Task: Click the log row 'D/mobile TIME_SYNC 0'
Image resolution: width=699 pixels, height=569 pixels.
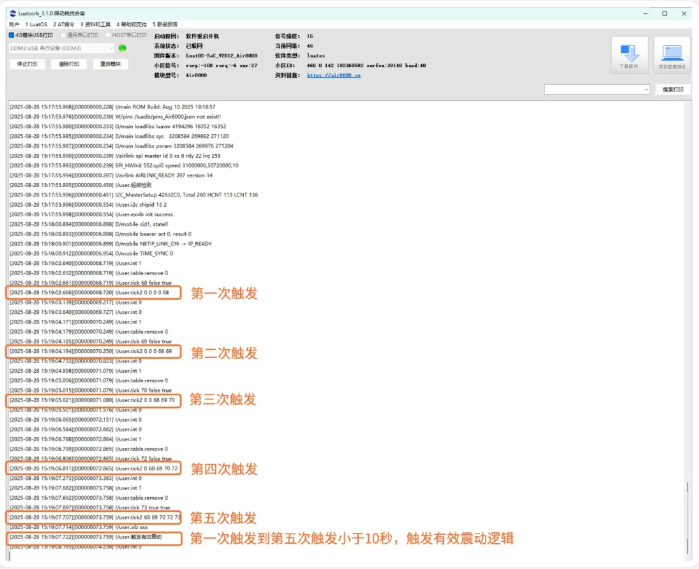Action: [x=91, y=254]
